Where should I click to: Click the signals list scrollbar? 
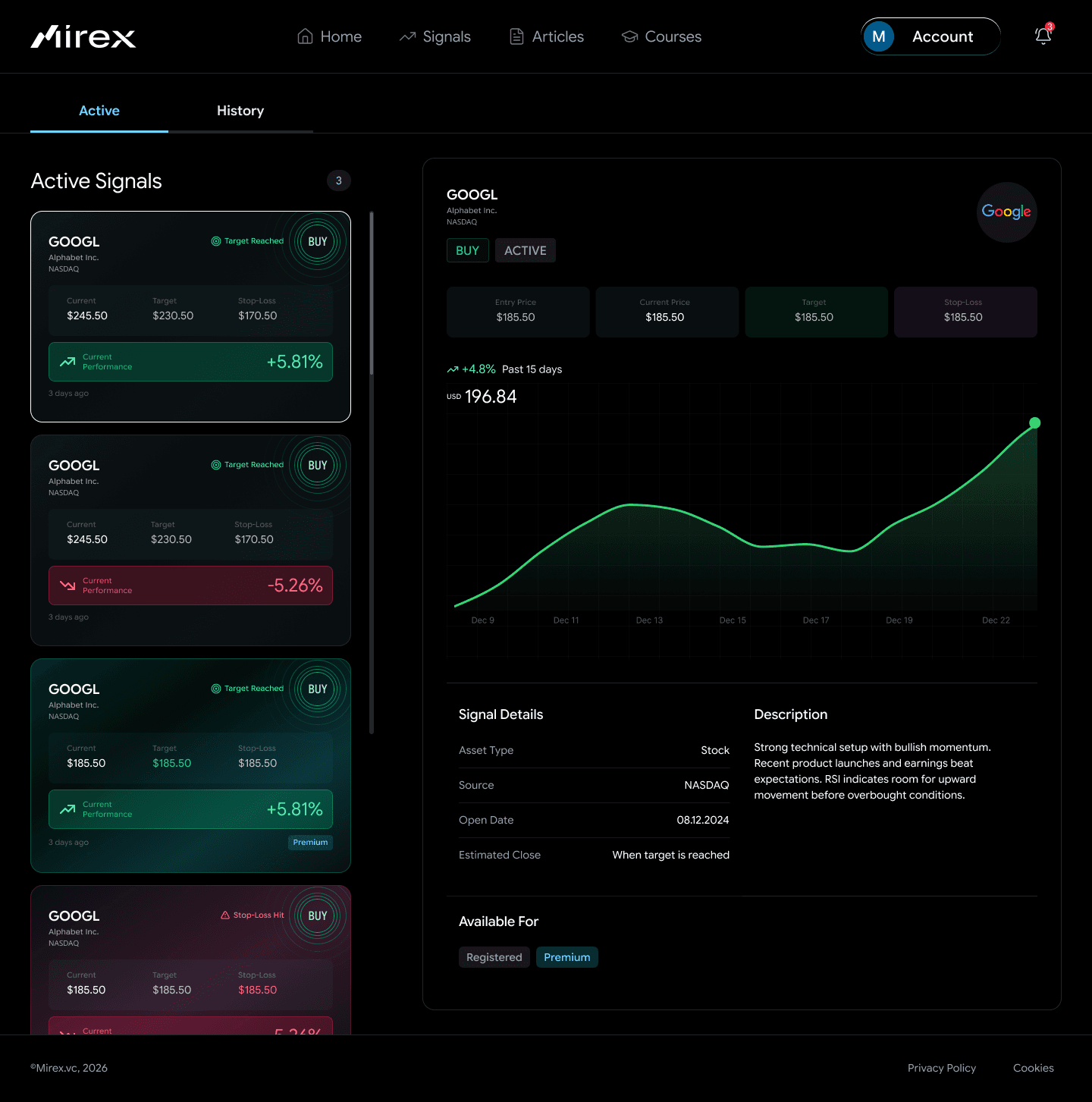372,293
